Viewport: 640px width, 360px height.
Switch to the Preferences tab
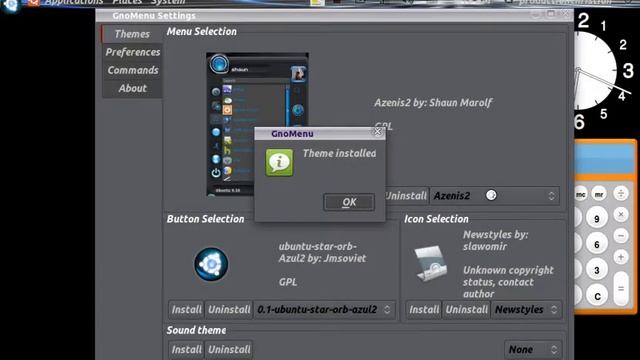[x=133, y=52]
